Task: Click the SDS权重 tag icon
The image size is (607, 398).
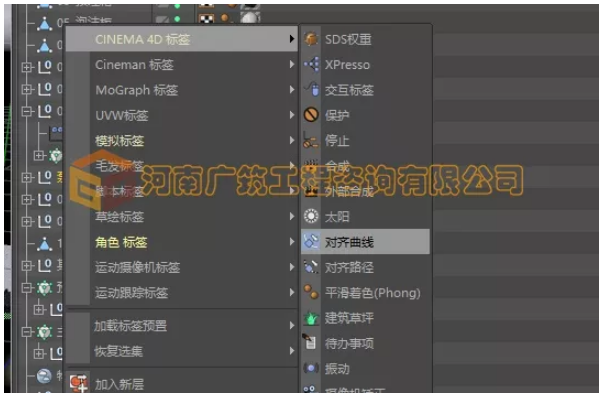Action: pos(311,39)
